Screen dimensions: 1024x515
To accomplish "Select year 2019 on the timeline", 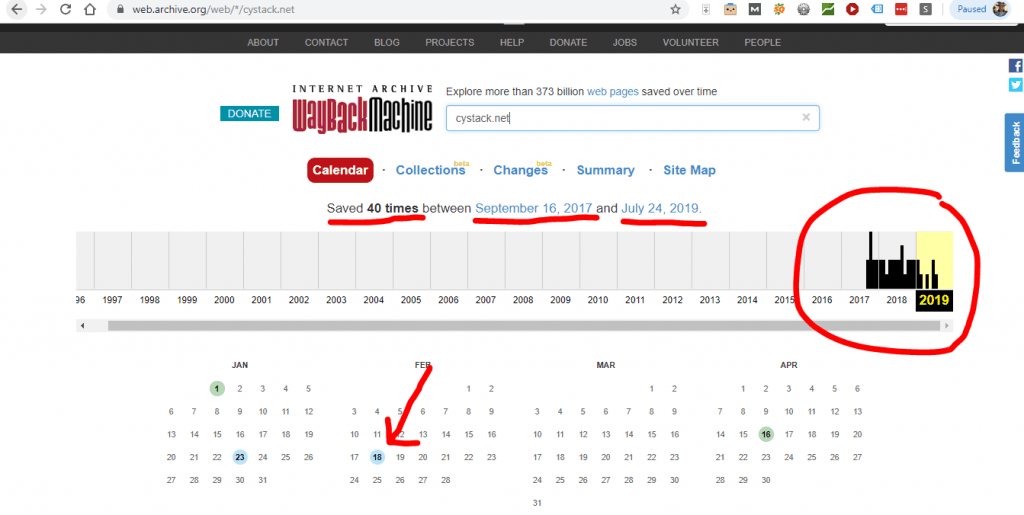I will (x=934, y=300).
